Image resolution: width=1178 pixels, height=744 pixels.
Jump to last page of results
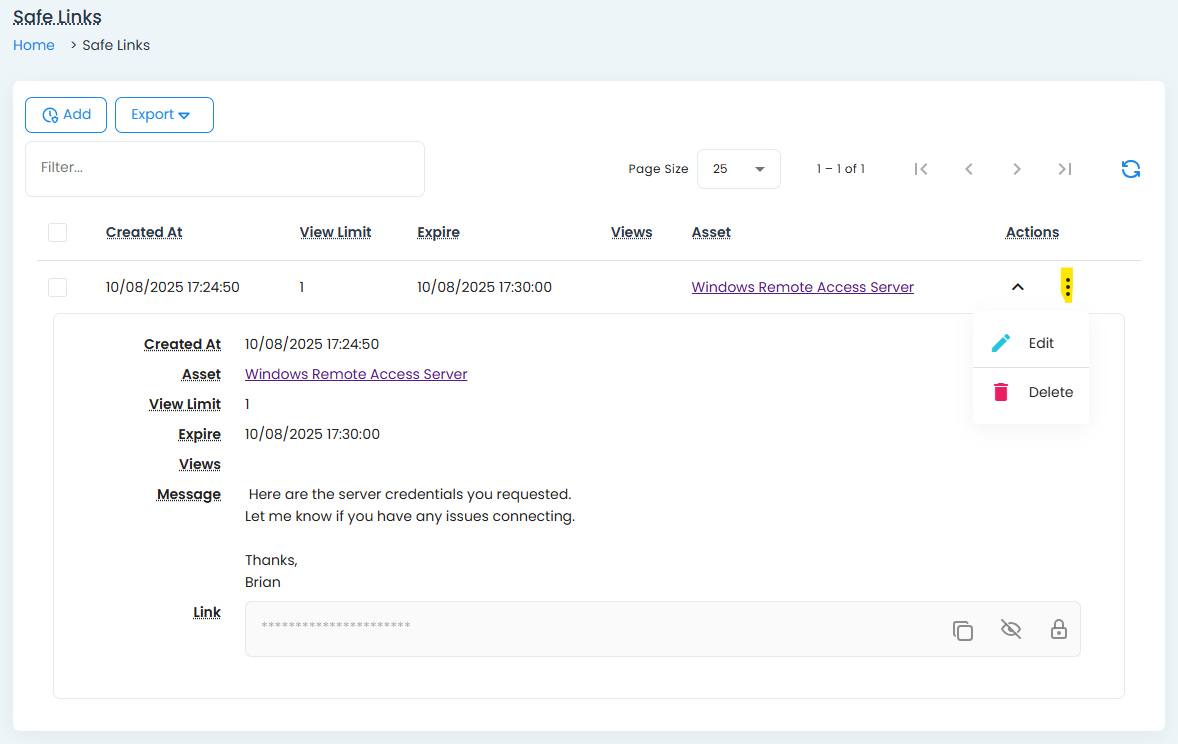[1064, 169]
